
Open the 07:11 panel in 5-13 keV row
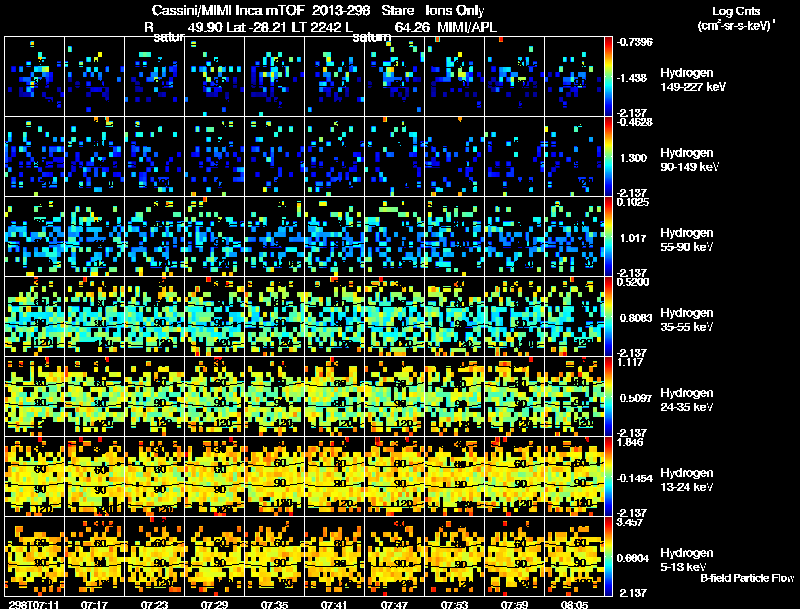pyautogui.click(x=35, y=557)
